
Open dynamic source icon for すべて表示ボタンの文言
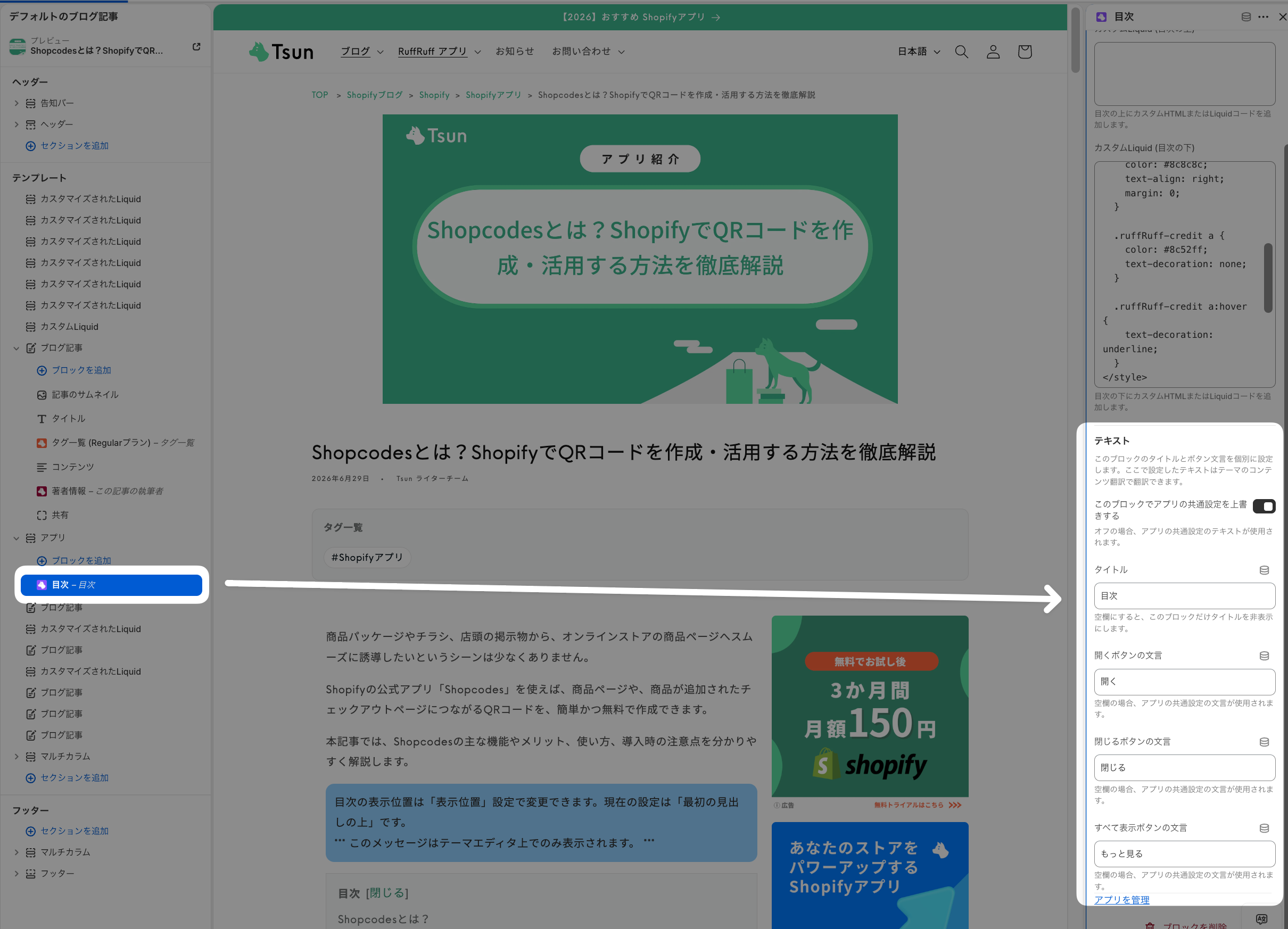click(x=1264, y=828)
